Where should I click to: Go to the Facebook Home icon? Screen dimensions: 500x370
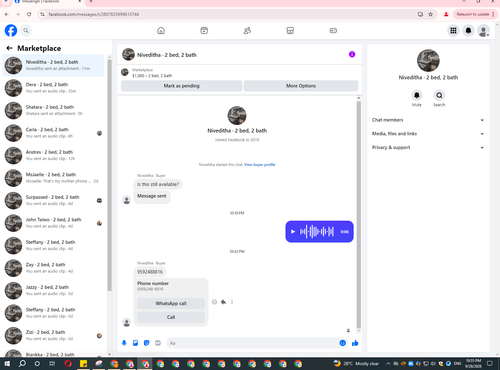pyautogui.click(x=161, y=31)
